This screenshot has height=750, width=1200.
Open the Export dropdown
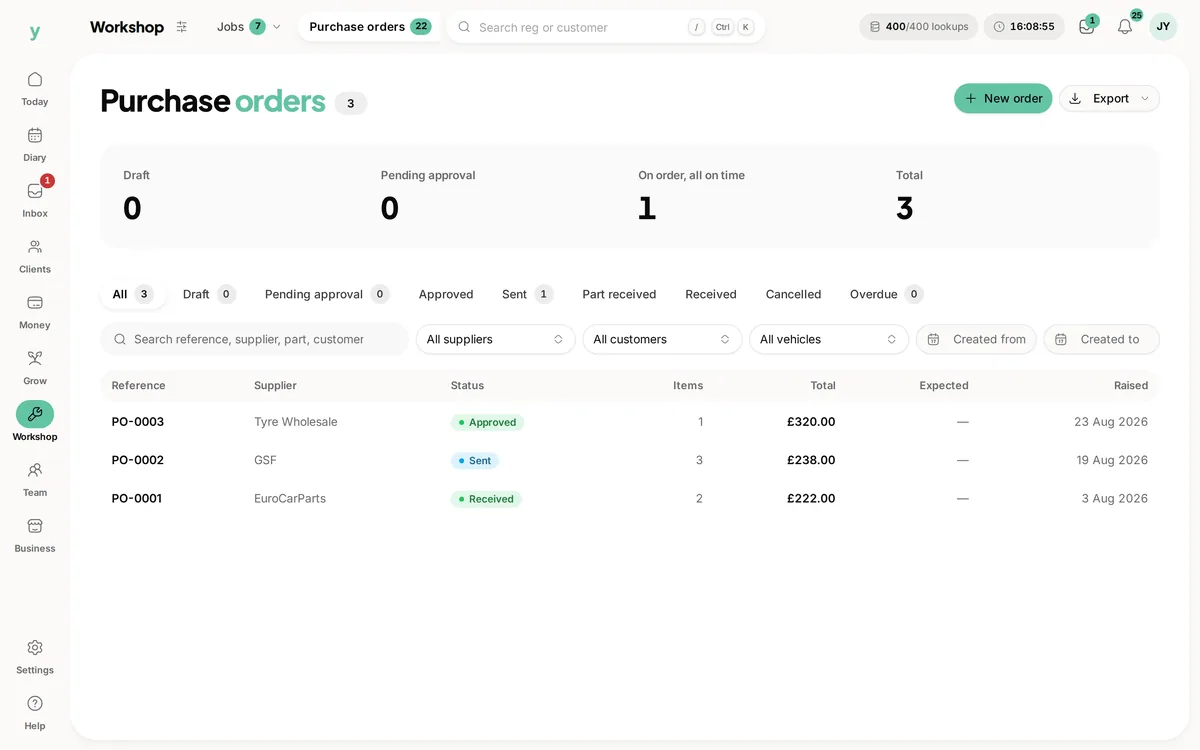pyautogui.click(x=1109, y=98)
